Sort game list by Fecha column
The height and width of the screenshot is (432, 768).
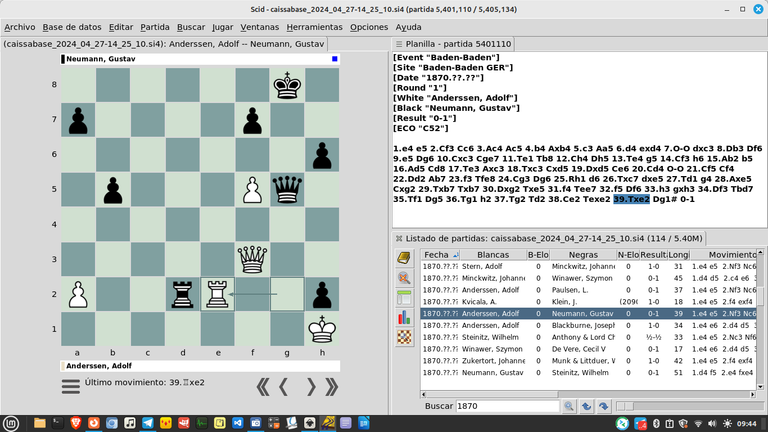point(440,255)
